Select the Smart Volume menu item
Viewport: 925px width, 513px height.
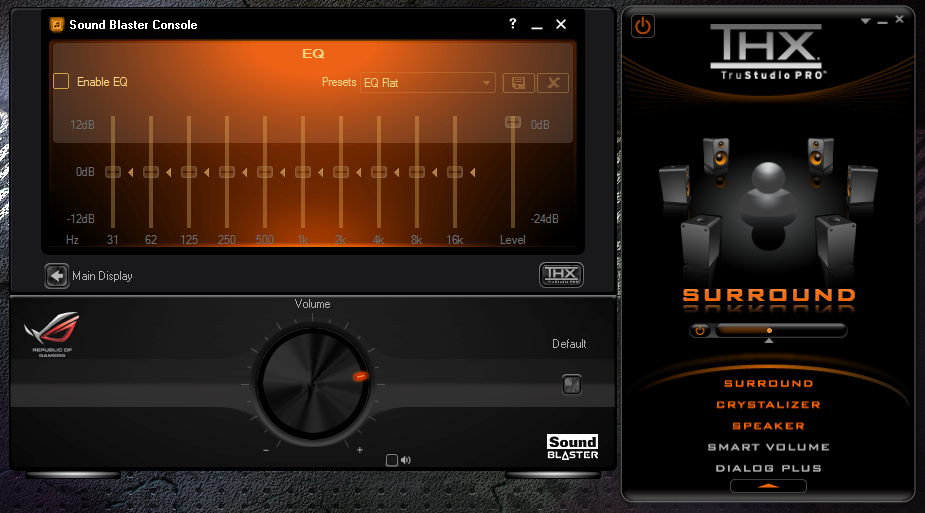(769, 448)
